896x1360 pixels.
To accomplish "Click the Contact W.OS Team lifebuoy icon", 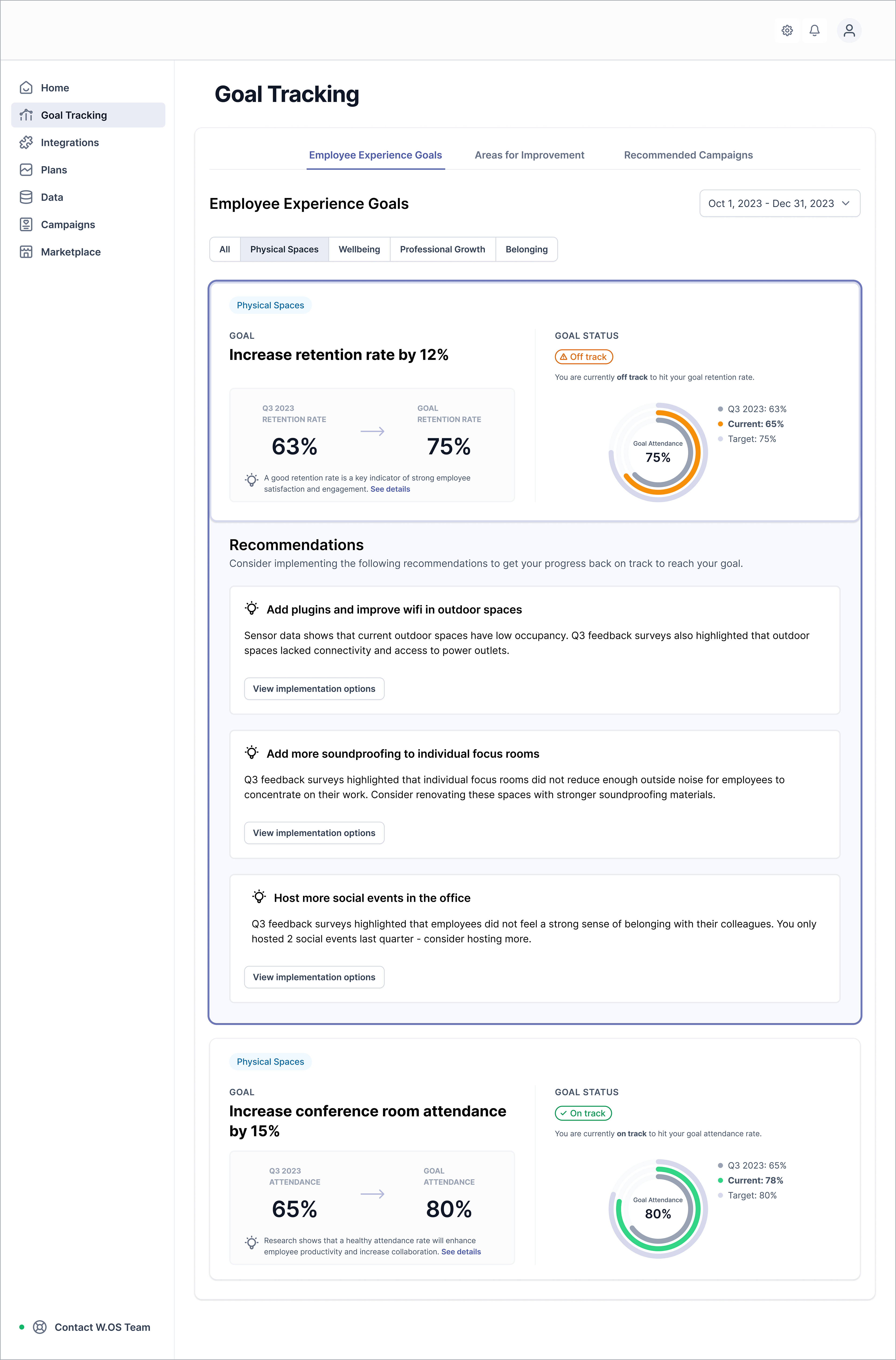I will tap(39, 1327).
